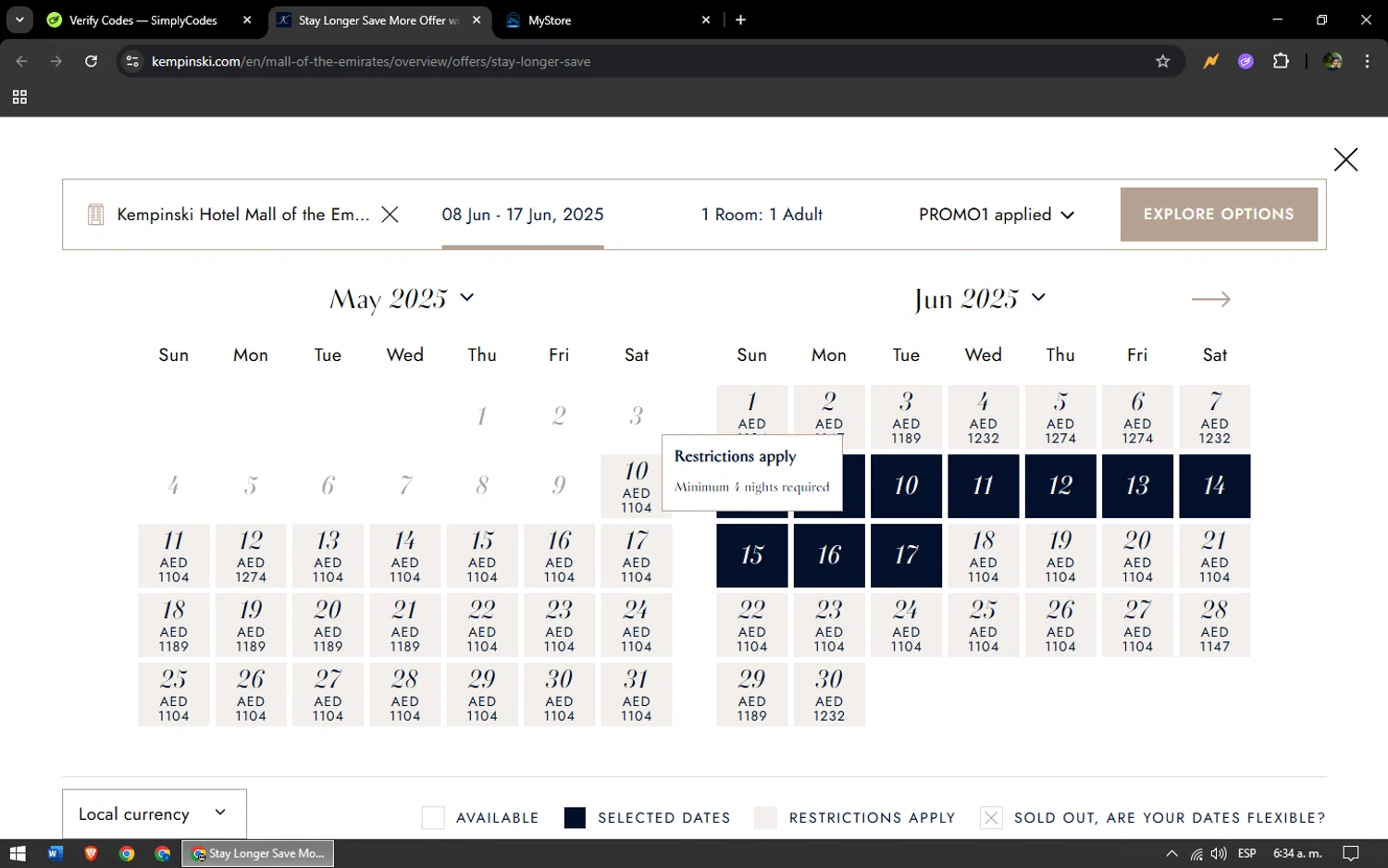Open the 1 Room: 1 Adult selector
Viewport: 1388px width, 868px height.
762,215
